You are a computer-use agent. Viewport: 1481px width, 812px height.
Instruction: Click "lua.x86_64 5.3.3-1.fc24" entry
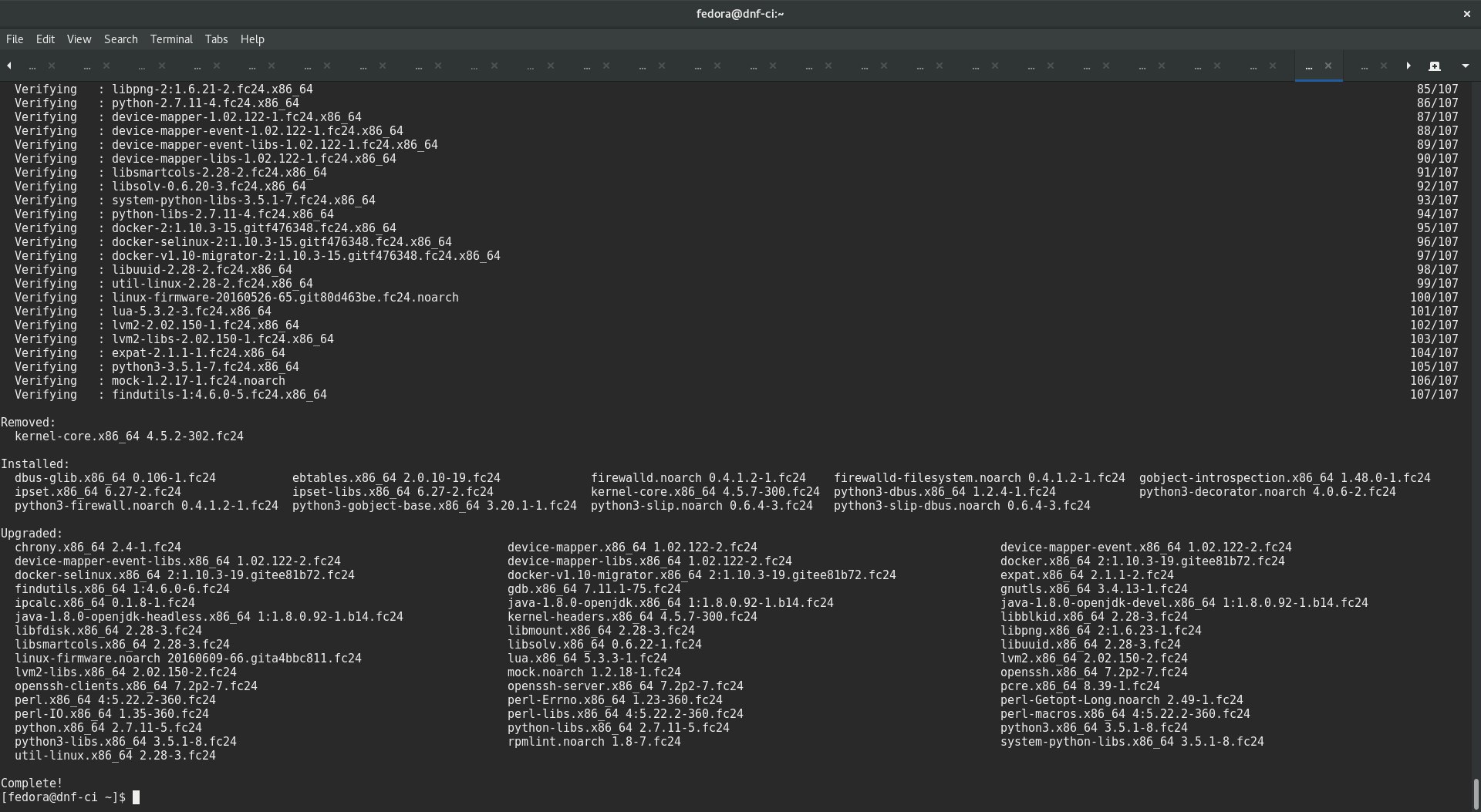pyautogui.click(x=587, y=659)
